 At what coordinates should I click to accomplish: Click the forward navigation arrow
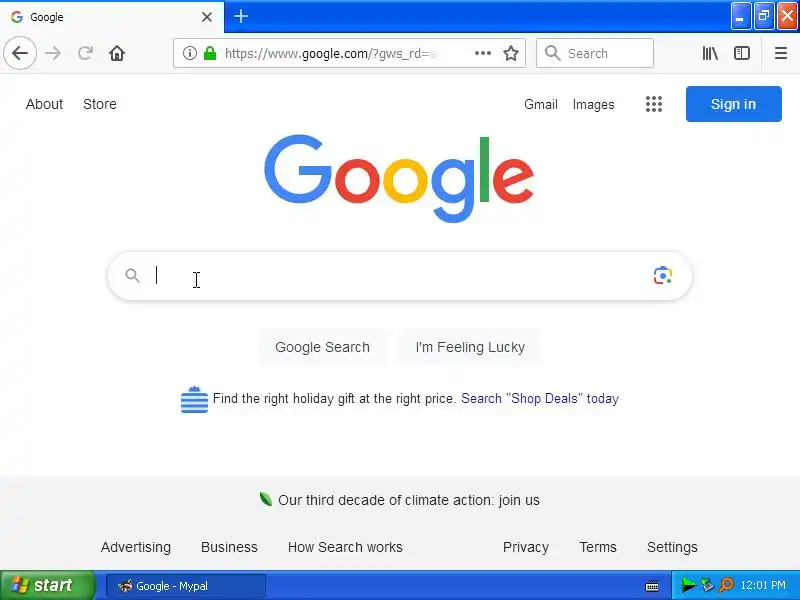[x=53, y=53]
